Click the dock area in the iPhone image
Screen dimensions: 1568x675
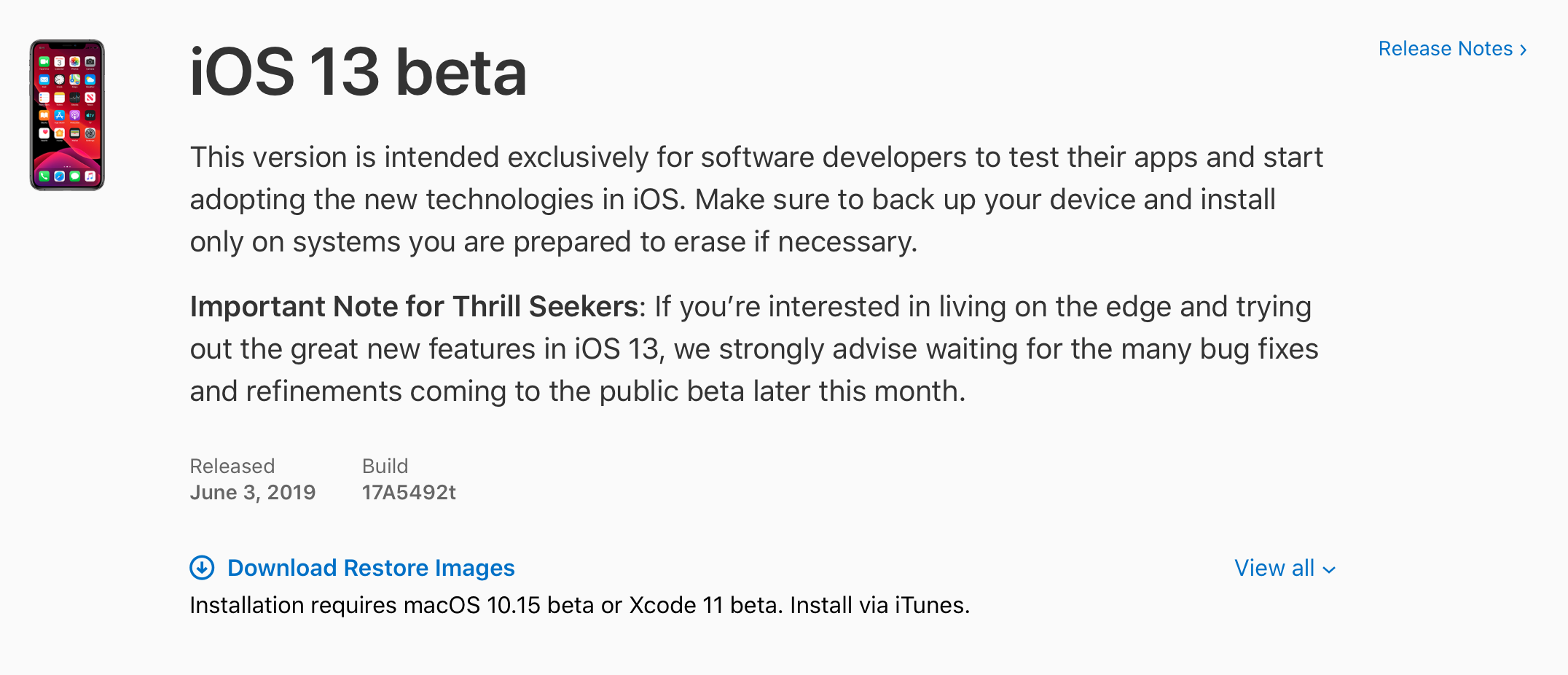(x=67, y=176)
